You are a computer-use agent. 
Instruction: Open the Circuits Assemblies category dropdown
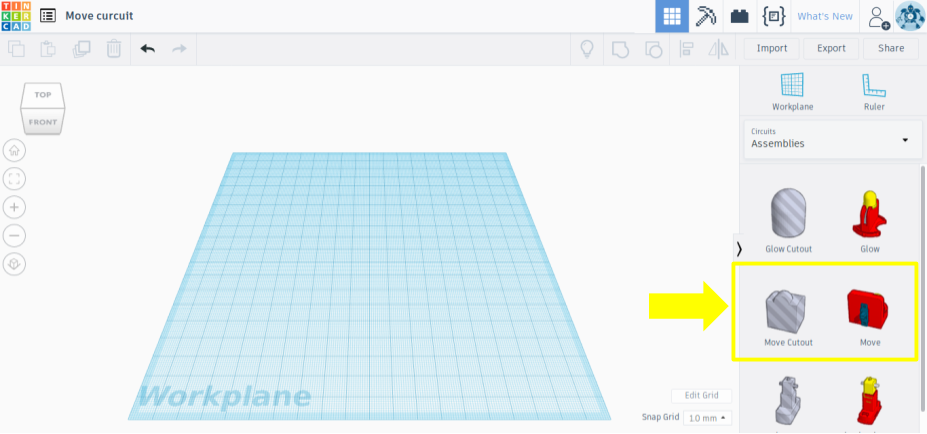pos(832,140)
